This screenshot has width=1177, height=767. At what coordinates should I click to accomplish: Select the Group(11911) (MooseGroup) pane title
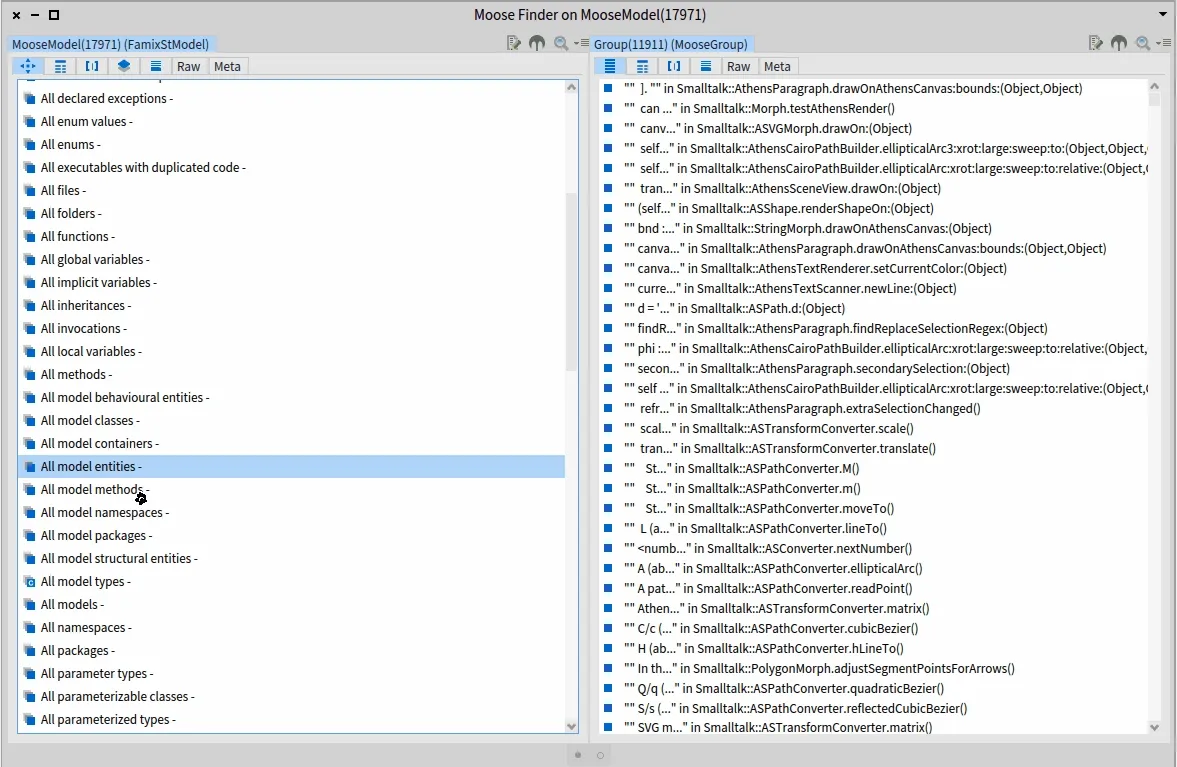[670, 44]
